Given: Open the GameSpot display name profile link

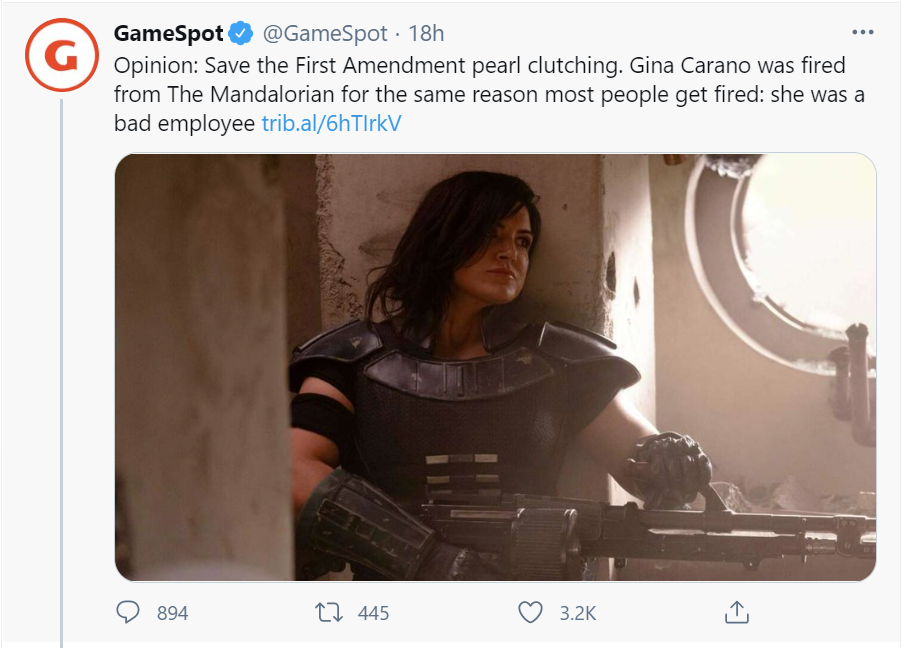Looking at the screenshot, I should [x=168, y=34].
